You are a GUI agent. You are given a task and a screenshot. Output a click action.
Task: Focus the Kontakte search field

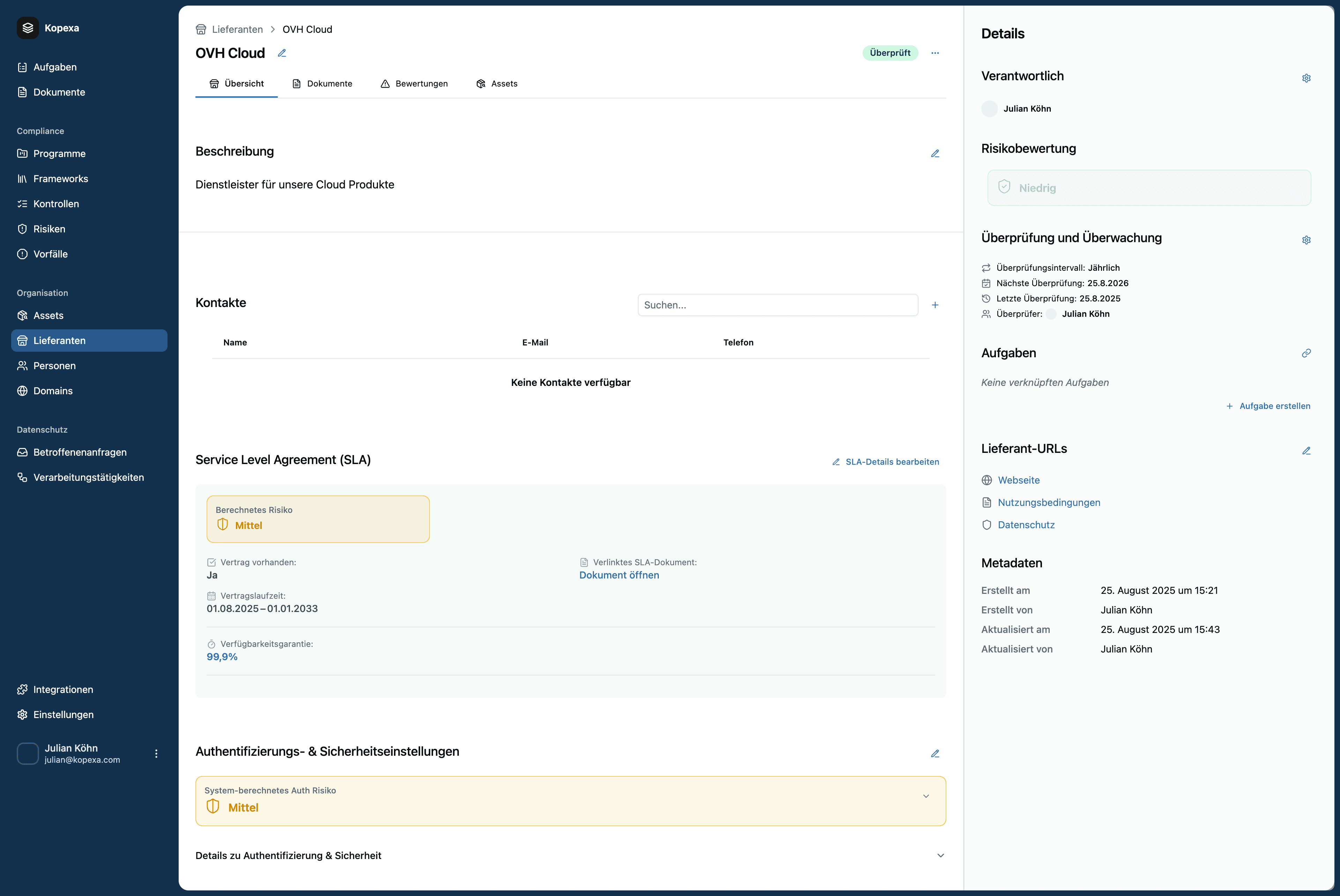pos(778,305)
